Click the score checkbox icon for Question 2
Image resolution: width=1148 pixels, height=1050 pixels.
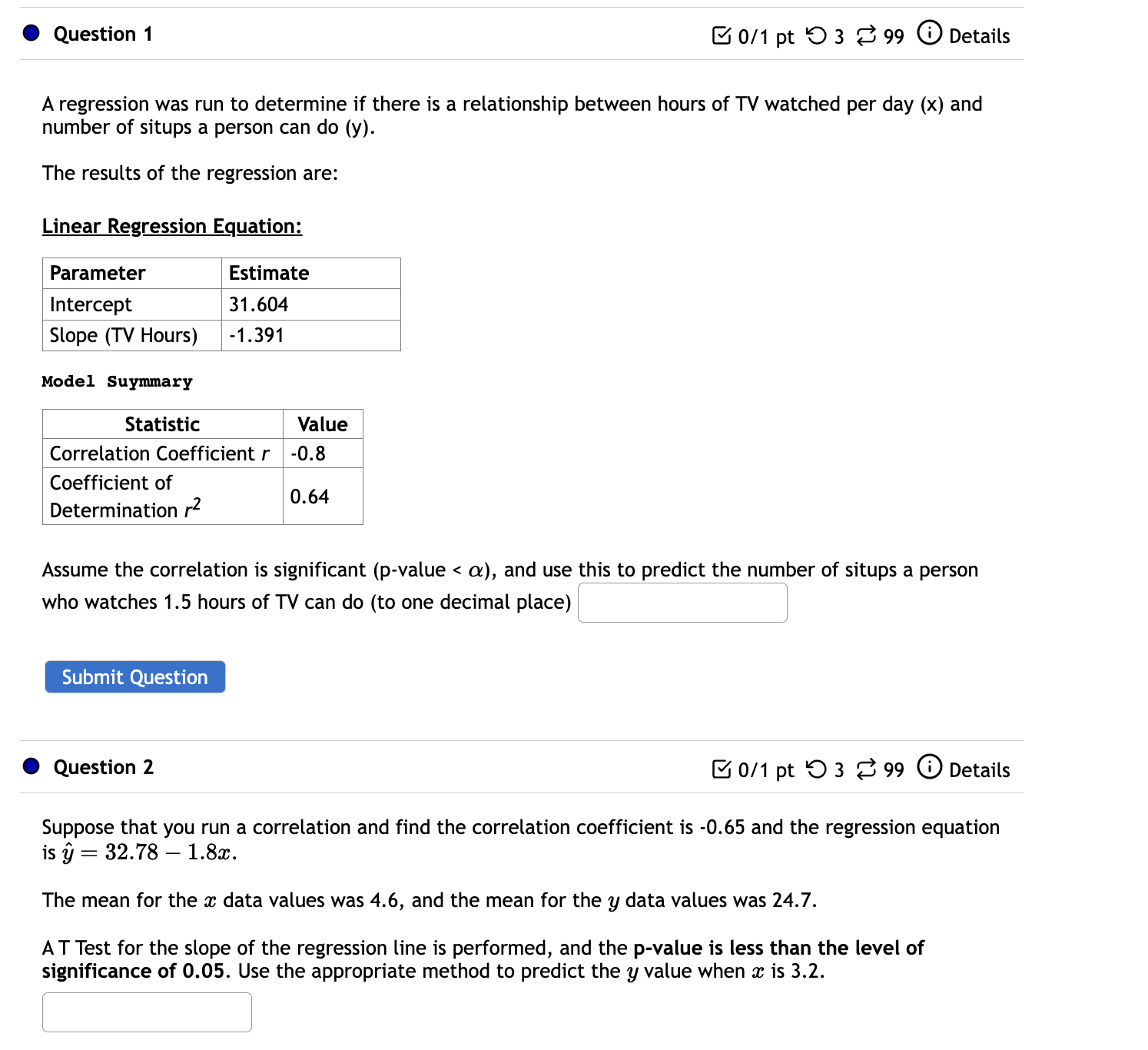point(722,769)
